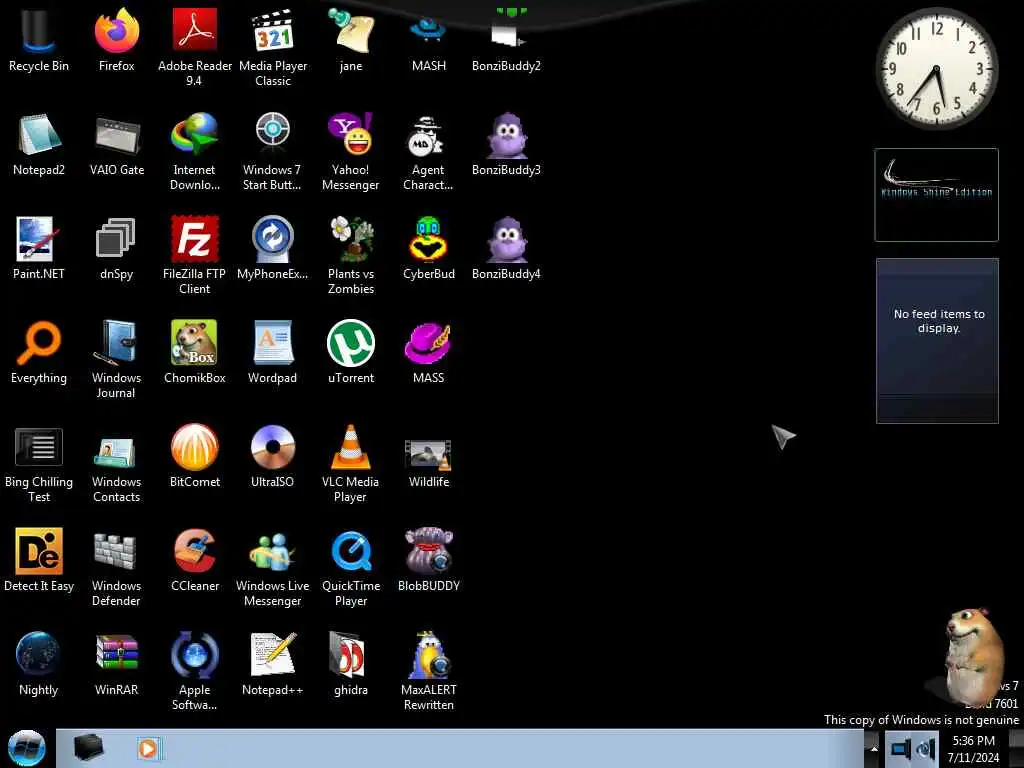
Task: Select the MASS purple hat icon
Action: [x=428, y=352]
